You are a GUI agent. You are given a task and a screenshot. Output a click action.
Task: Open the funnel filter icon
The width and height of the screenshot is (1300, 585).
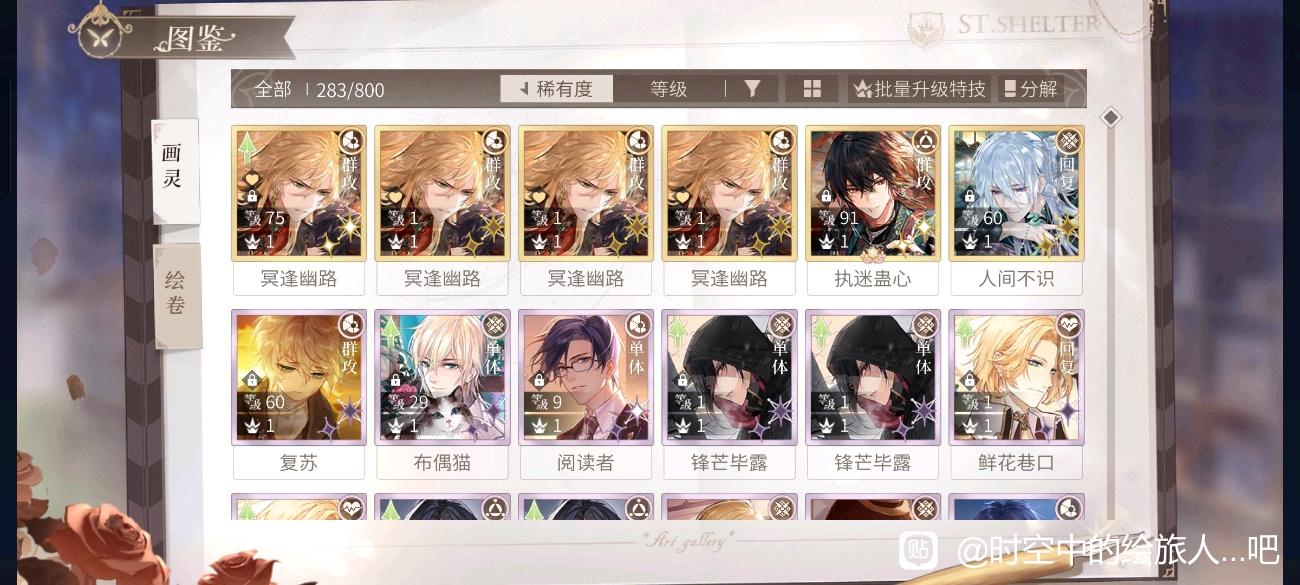(x=753, y=89)
